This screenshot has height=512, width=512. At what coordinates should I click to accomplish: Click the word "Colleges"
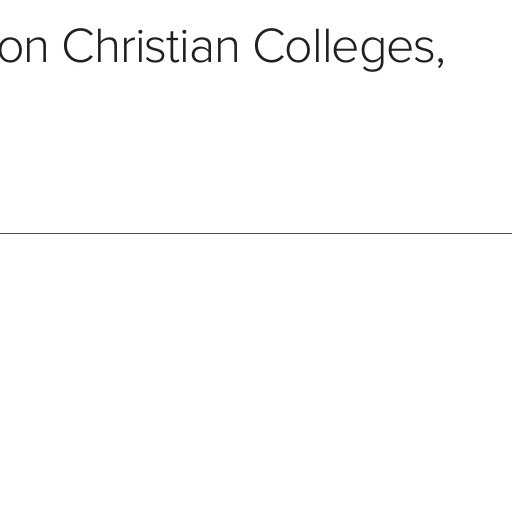coord(345,49)
